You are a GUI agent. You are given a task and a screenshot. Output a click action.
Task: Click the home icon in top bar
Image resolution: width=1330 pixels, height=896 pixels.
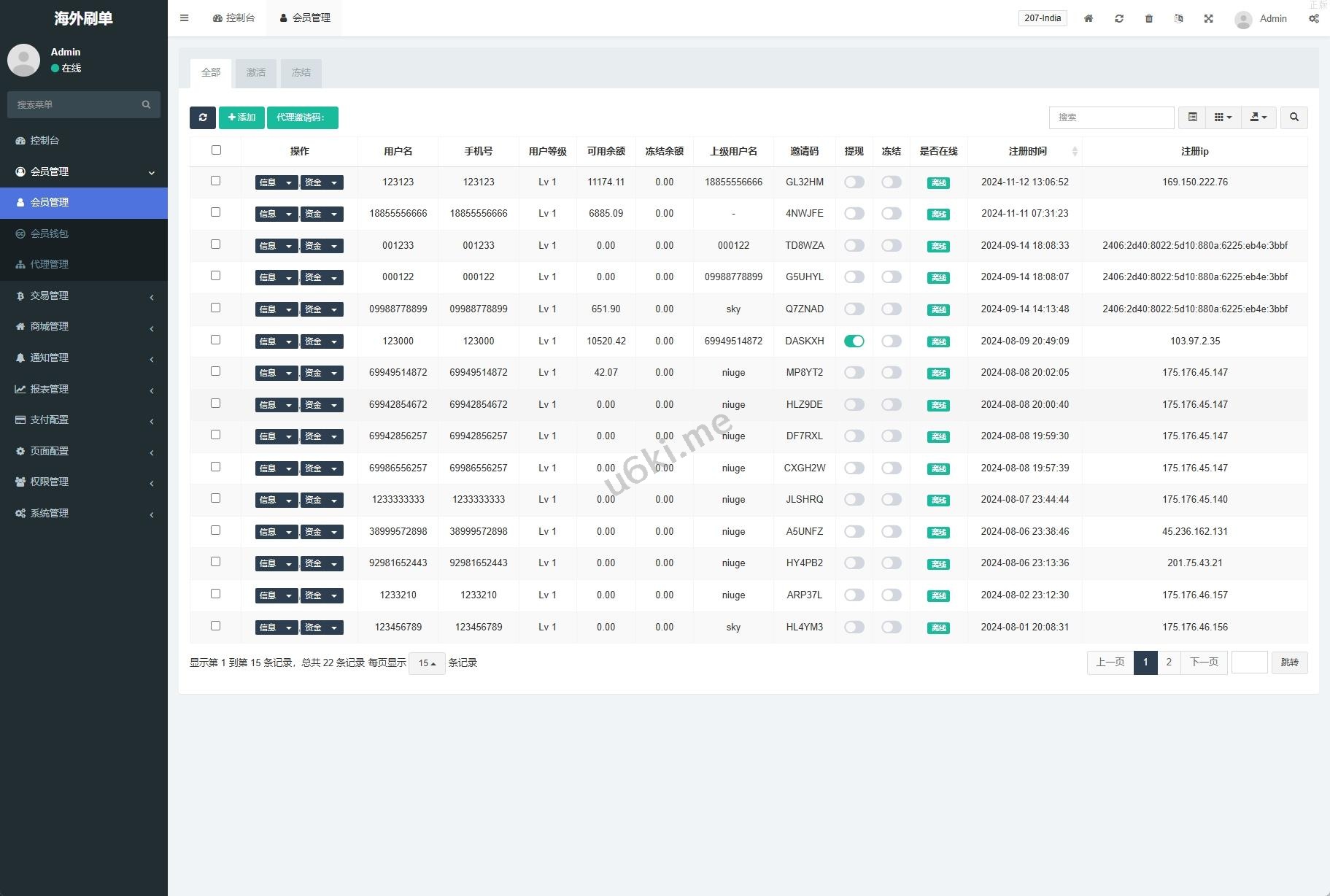tap(1088, 18)
